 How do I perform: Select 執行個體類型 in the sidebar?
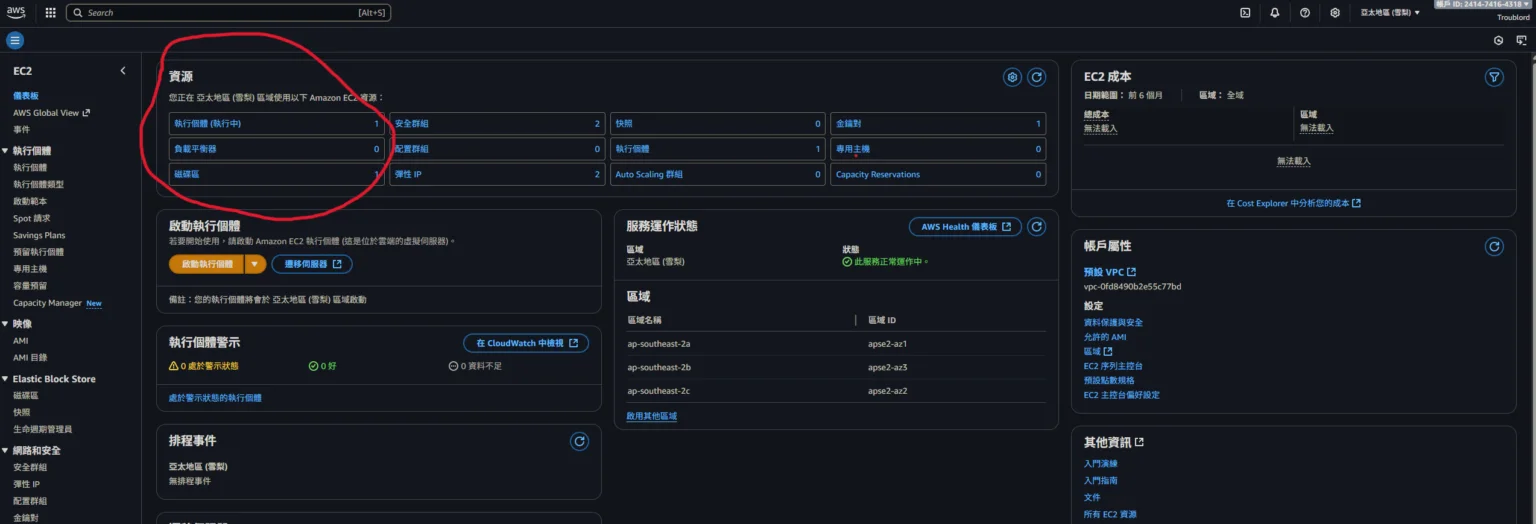[38, 184]
